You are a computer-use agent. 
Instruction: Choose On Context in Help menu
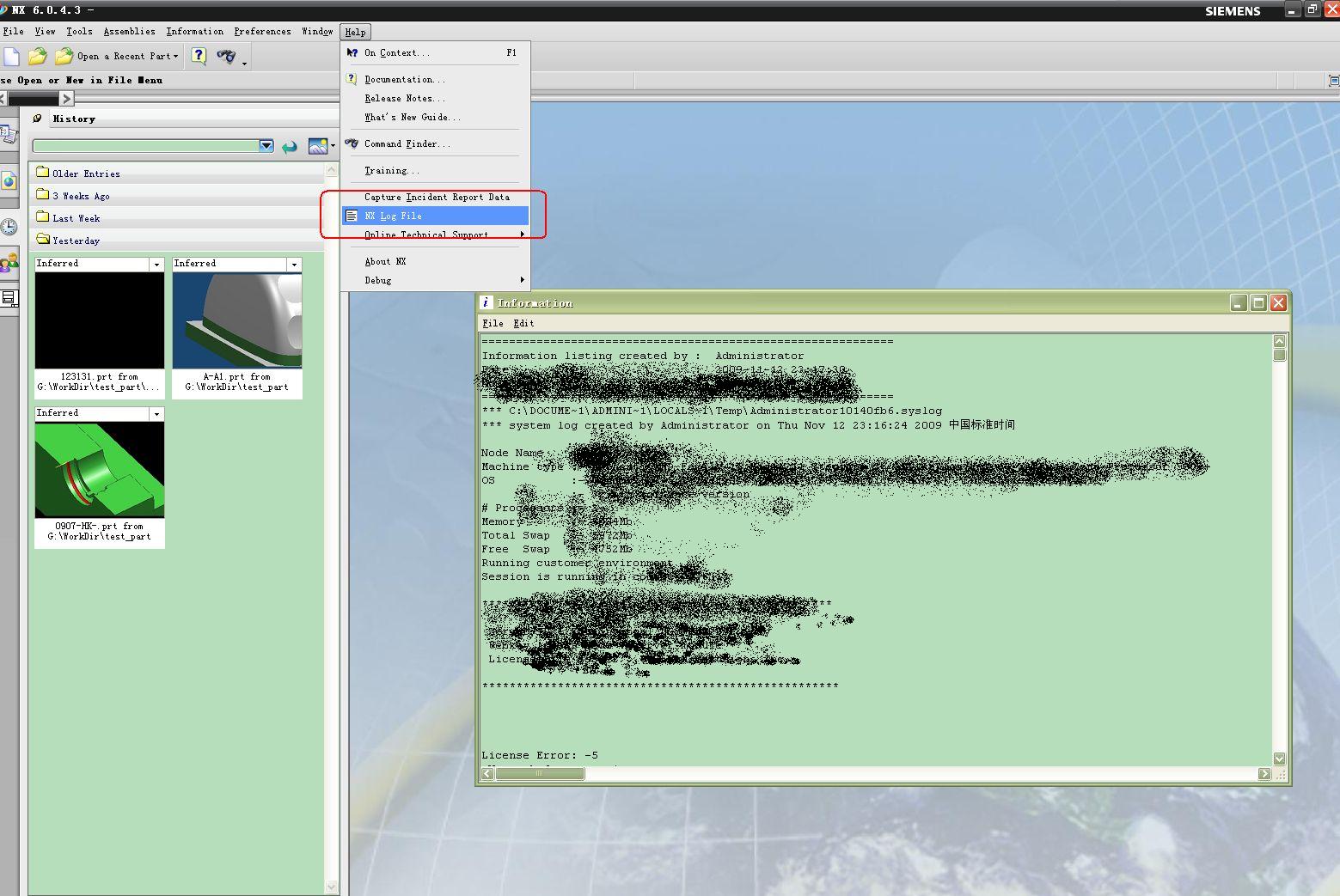tap(435, 52)
